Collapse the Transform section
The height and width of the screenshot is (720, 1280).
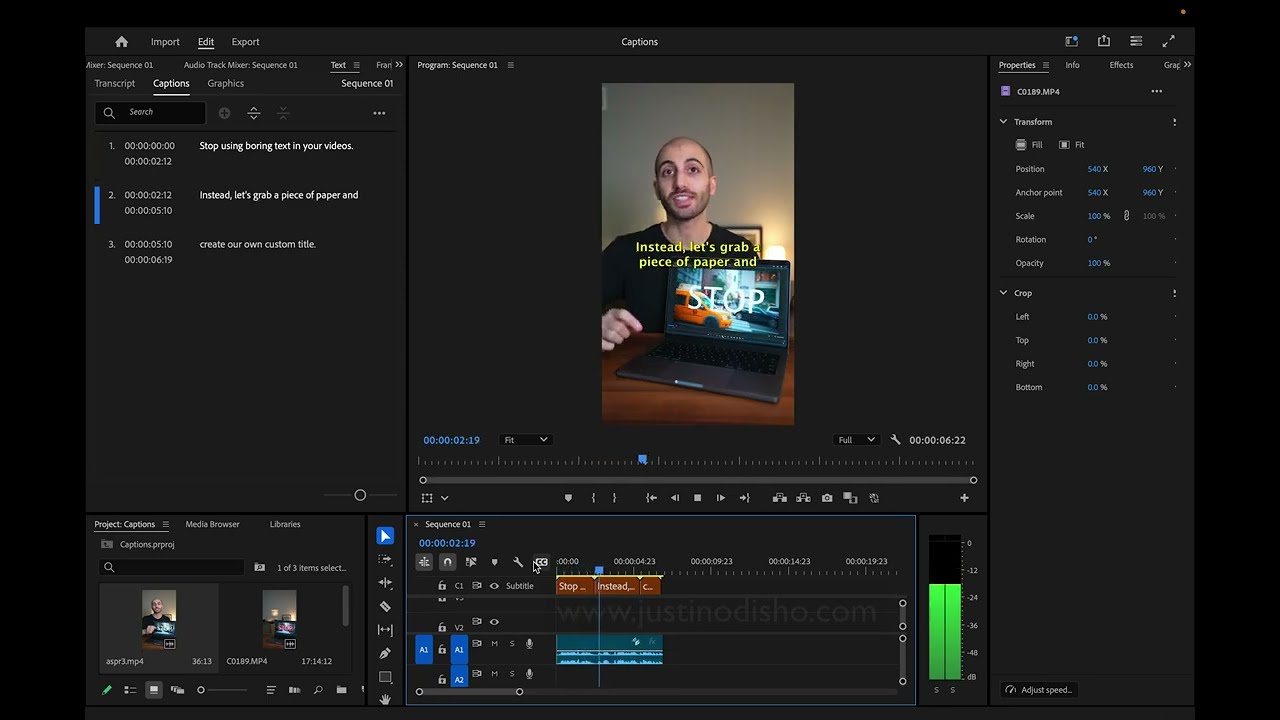[1003, 122]
